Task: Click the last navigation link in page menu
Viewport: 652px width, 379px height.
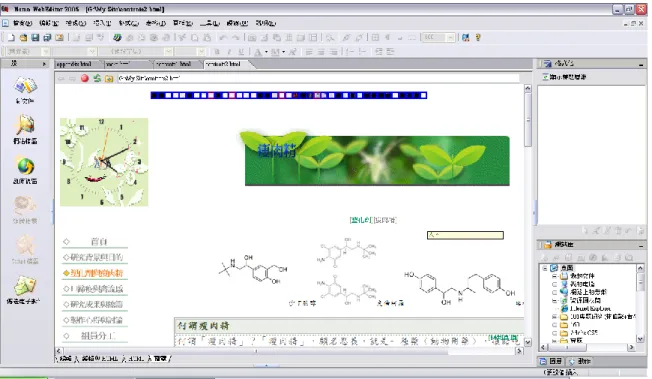Action: click(95, 336)
